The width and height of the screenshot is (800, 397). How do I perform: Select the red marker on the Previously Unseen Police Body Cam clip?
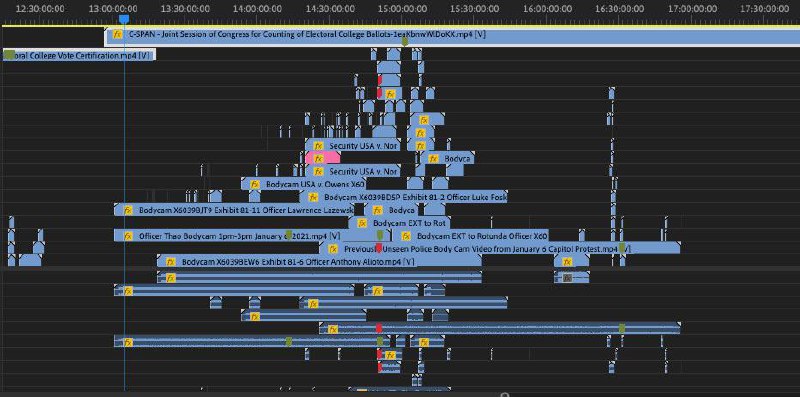pyautogui.click(x=379, y=249)
